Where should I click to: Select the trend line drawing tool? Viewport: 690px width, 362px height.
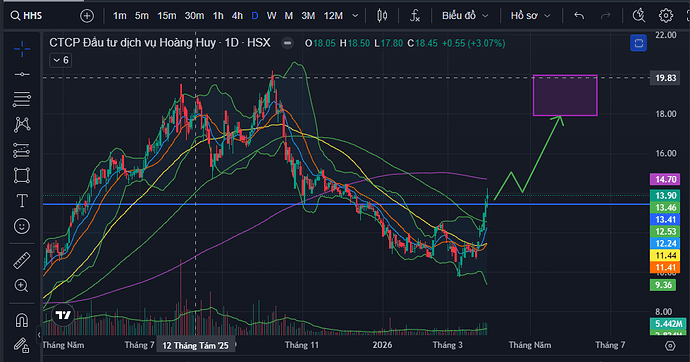coord(22,74)
